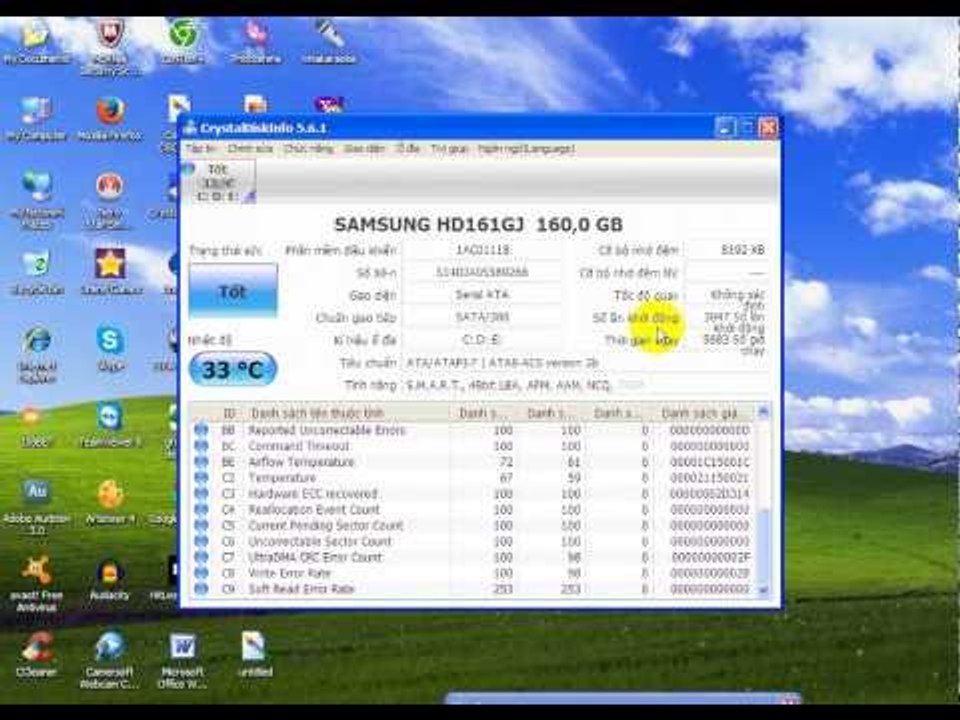This screenshot has height=720, width=960.
Task: Launch Internet Explorer from the desktop
Action: tap(37, 353)
